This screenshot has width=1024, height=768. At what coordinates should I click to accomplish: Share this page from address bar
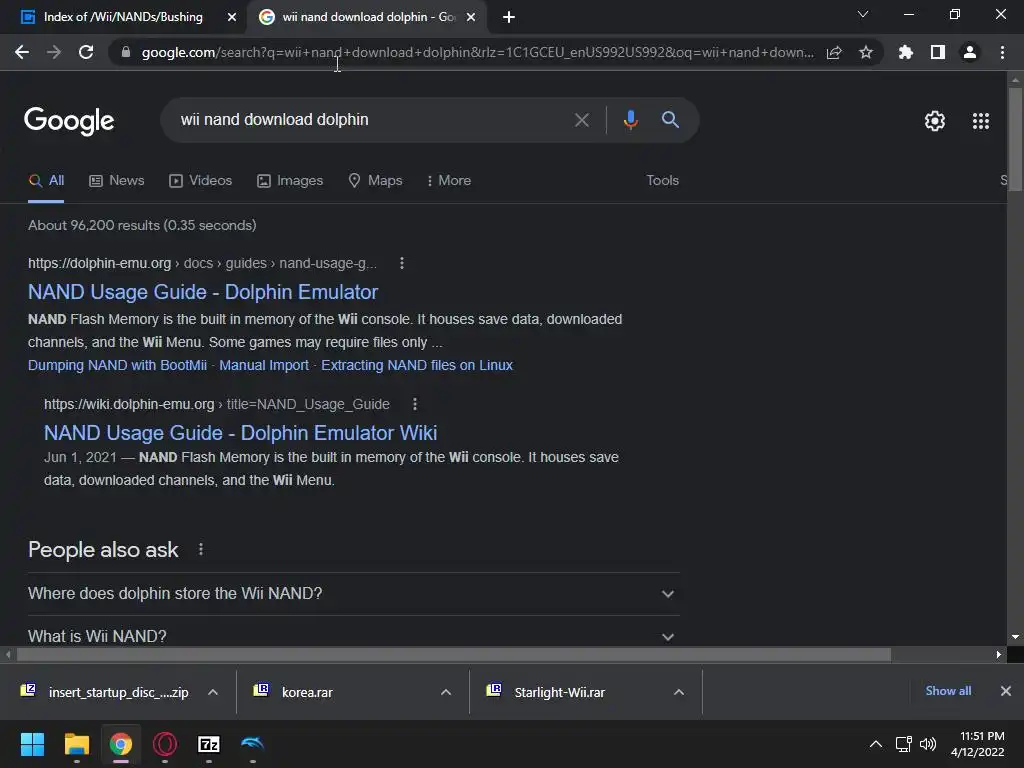[834, 52]
